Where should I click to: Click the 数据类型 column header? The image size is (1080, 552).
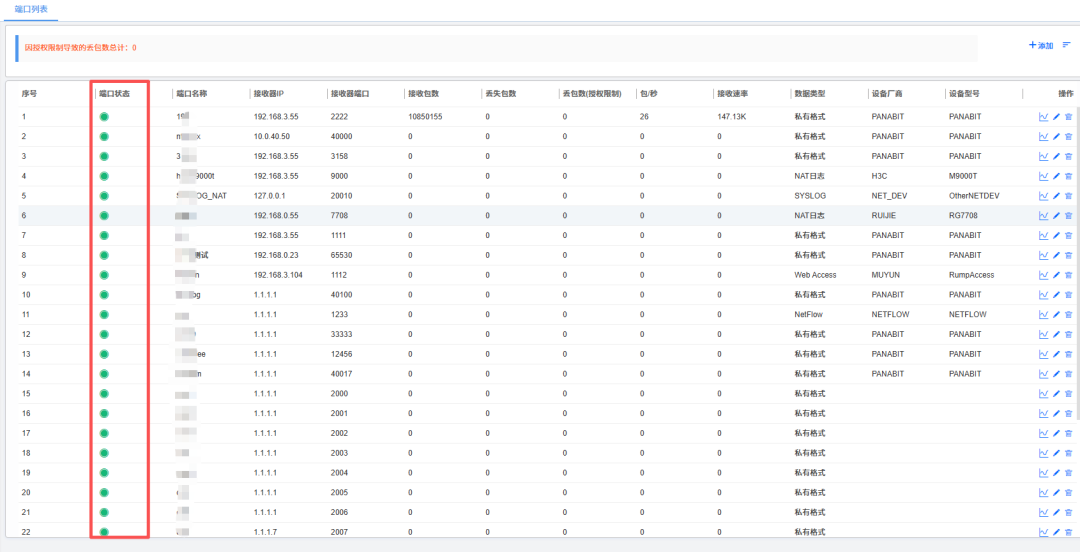809,94
